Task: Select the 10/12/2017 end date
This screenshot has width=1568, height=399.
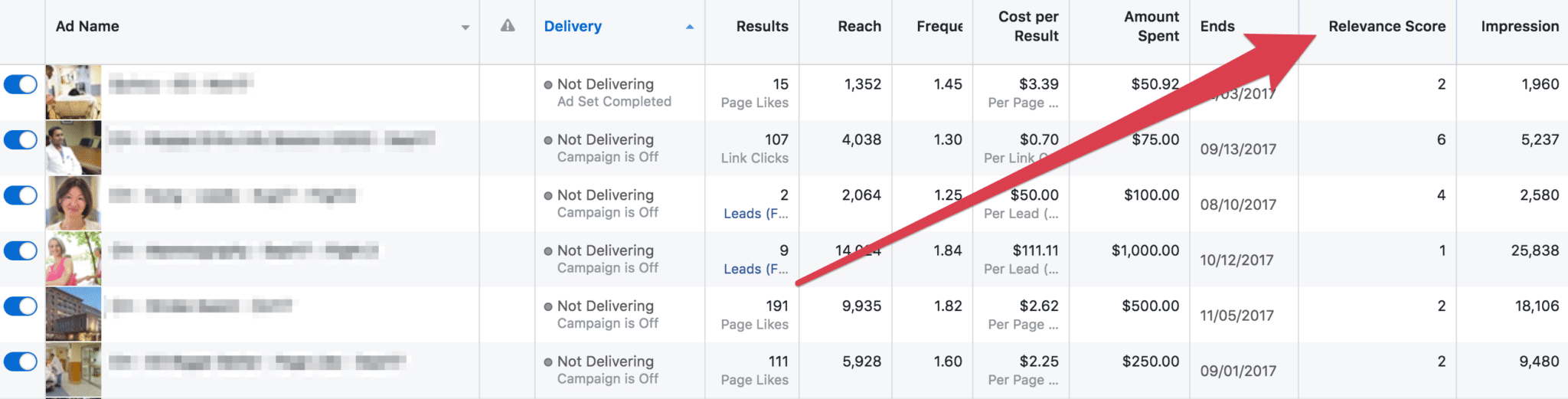Action: tap(1236, 260)
